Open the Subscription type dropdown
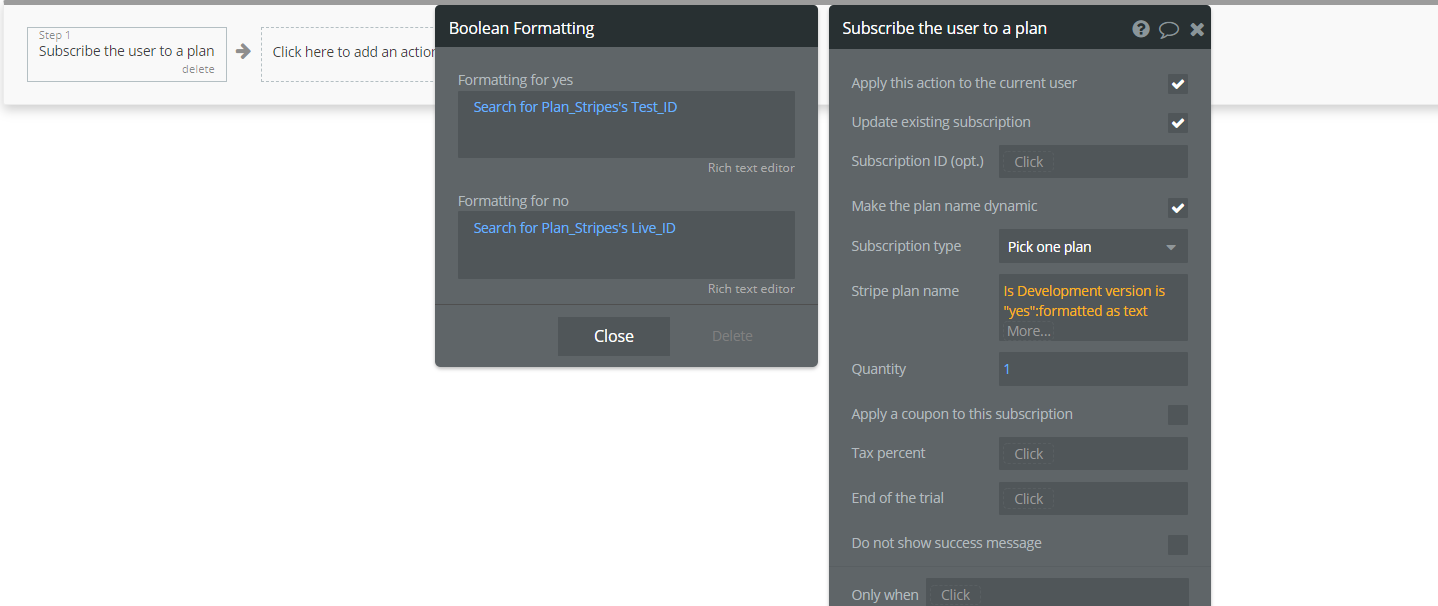 coord(1092,247)
